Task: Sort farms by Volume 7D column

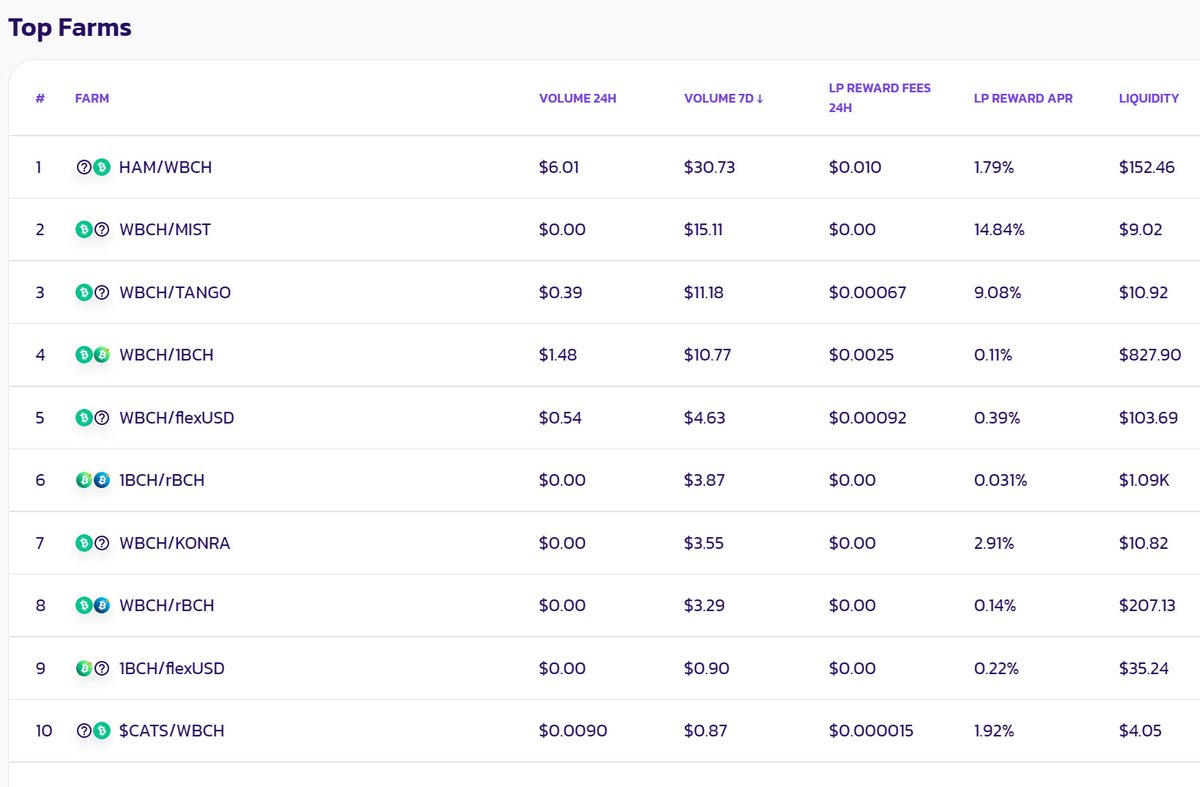Action: pyautogui.click(x=724, y=99)
